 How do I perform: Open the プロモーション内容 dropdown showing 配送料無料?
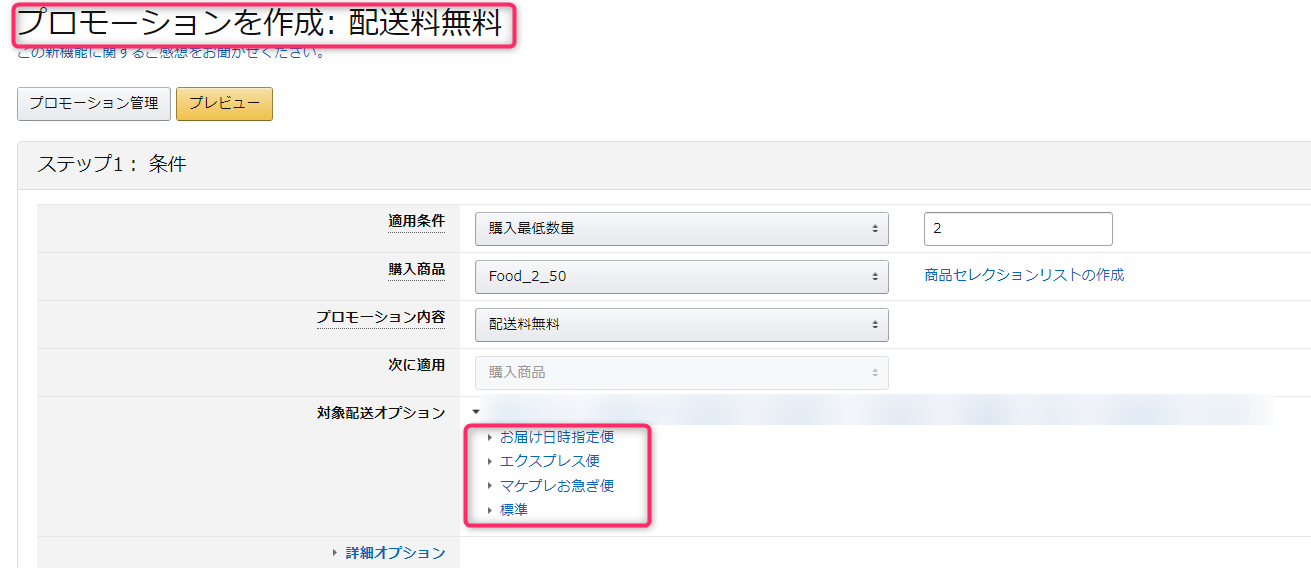click(681, 324)
